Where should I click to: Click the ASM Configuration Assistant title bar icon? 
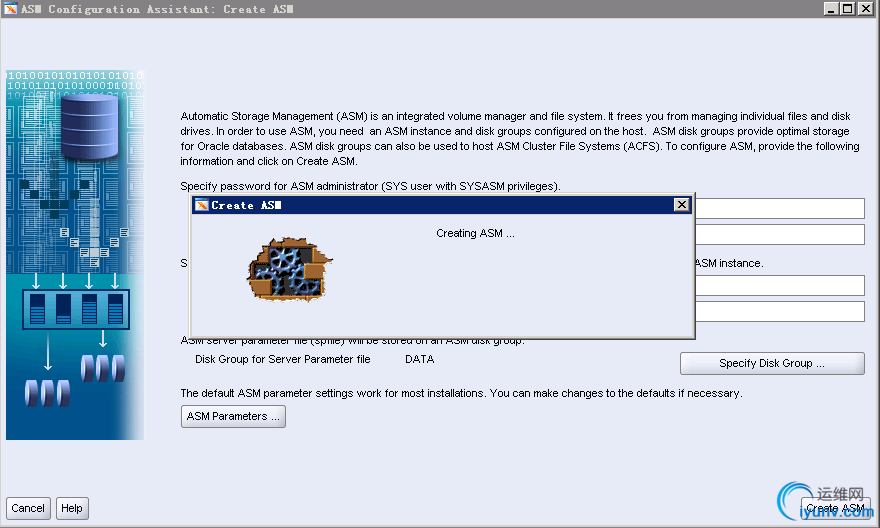pyautogui.click(x=11, y=8)
